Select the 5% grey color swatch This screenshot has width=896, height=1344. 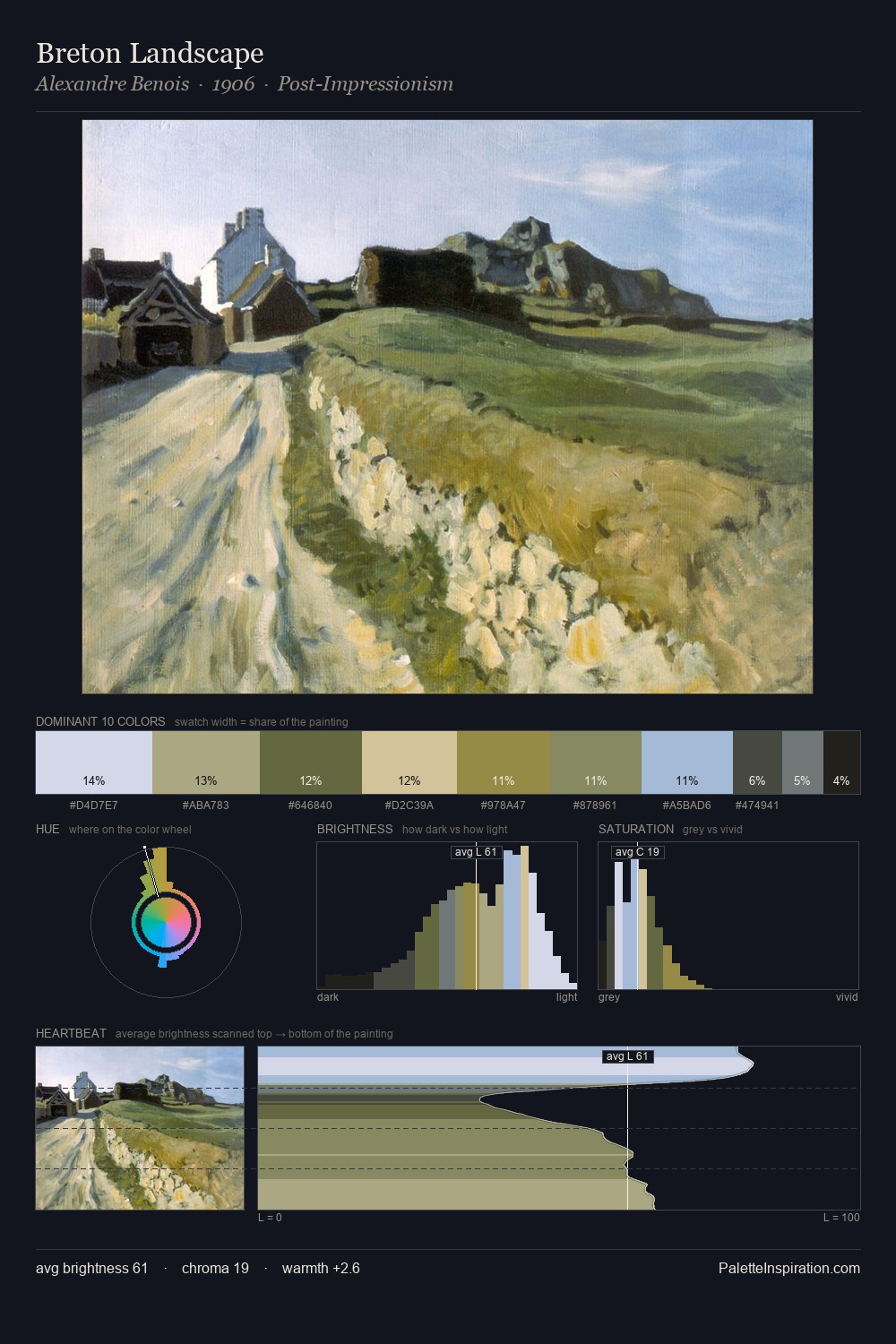pyautogui.click(x=802, y=762)
